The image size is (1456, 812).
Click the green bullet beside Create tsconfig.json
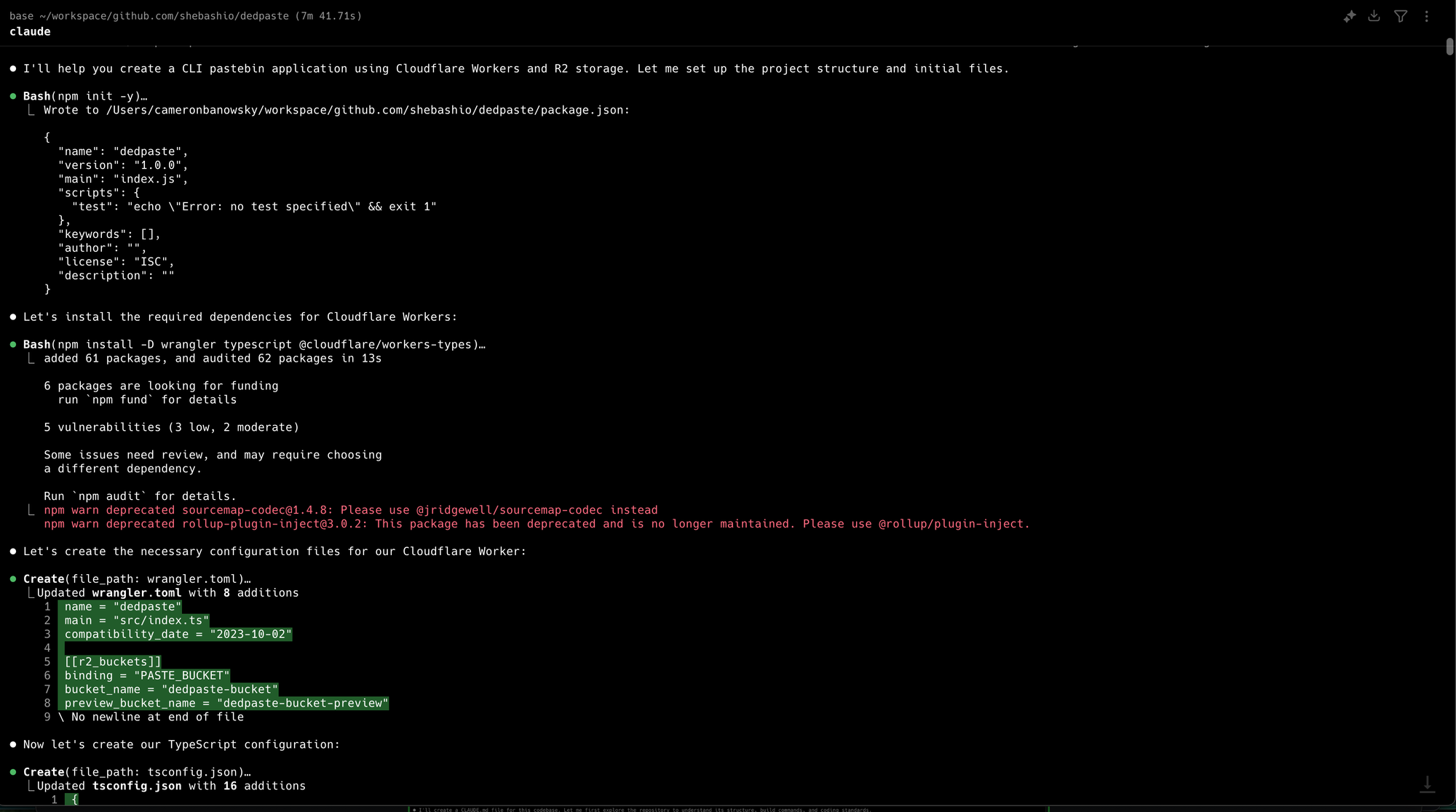[13, 772]
